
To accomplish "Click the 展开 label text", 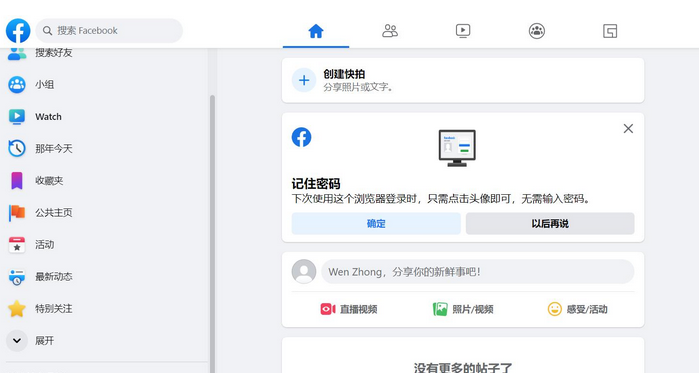I will click(45, 341).
